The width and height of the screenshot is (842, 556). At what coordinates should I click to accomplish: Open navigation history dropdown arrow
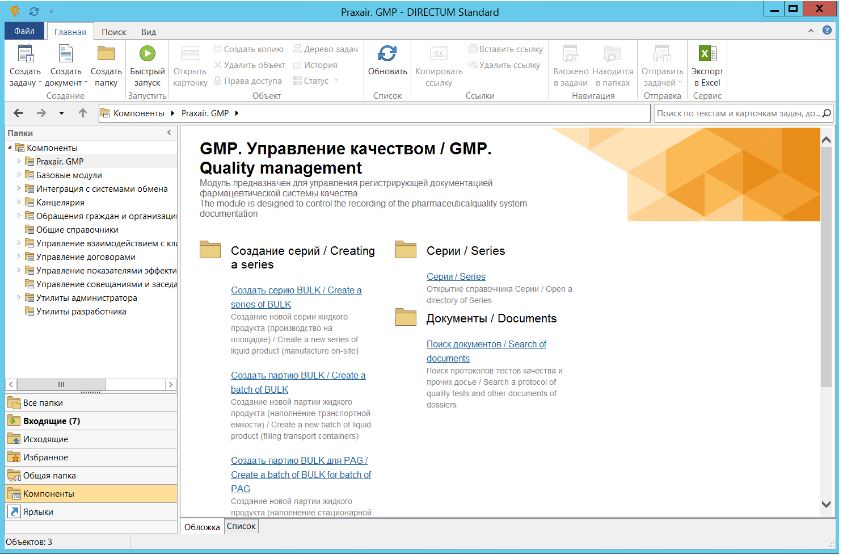pos(61,113)
